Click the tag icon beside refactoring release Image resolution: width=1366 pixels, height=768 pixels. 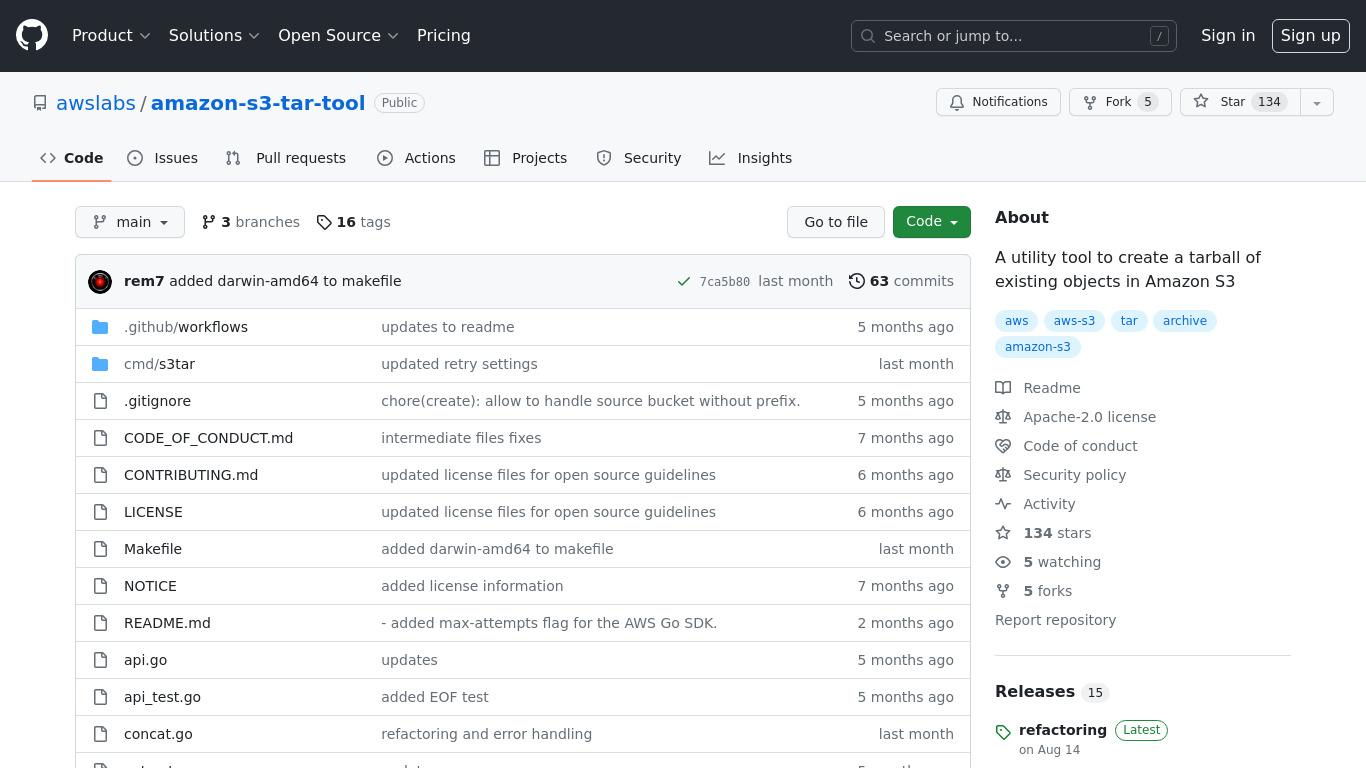coord(1003,732)
